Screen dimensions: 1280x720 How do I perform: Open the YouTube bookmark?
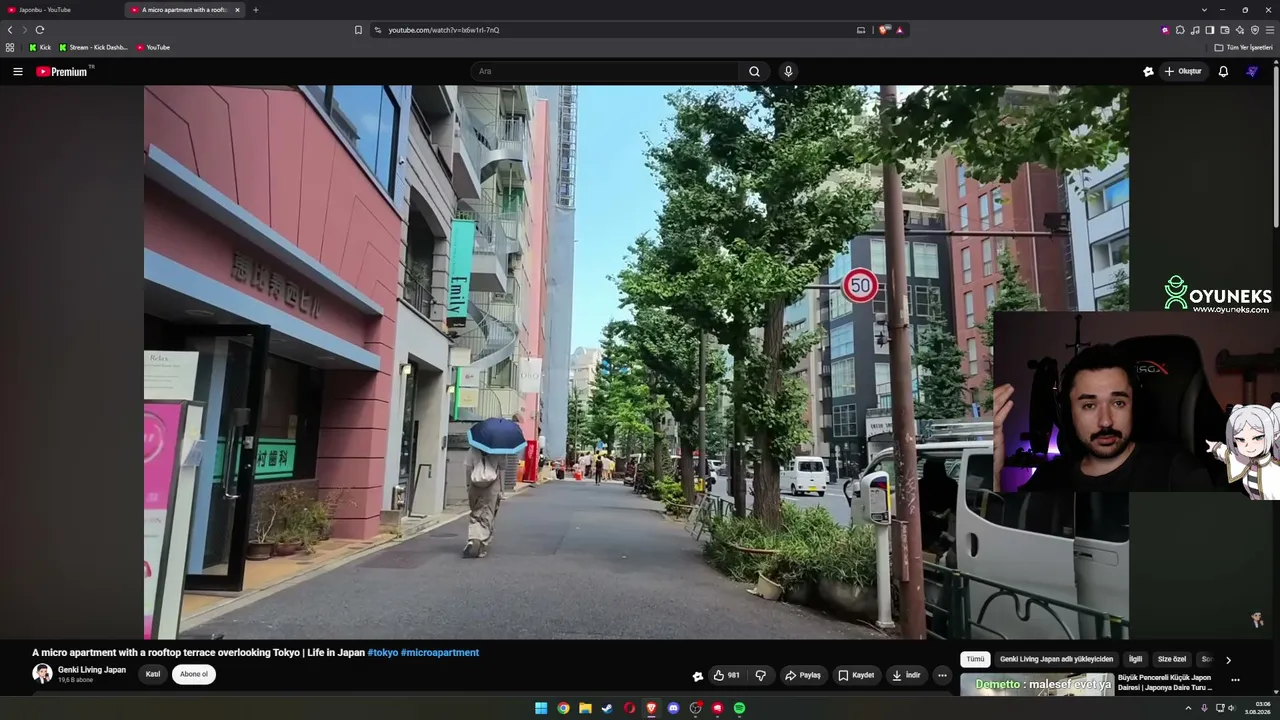tap(153, 47)
